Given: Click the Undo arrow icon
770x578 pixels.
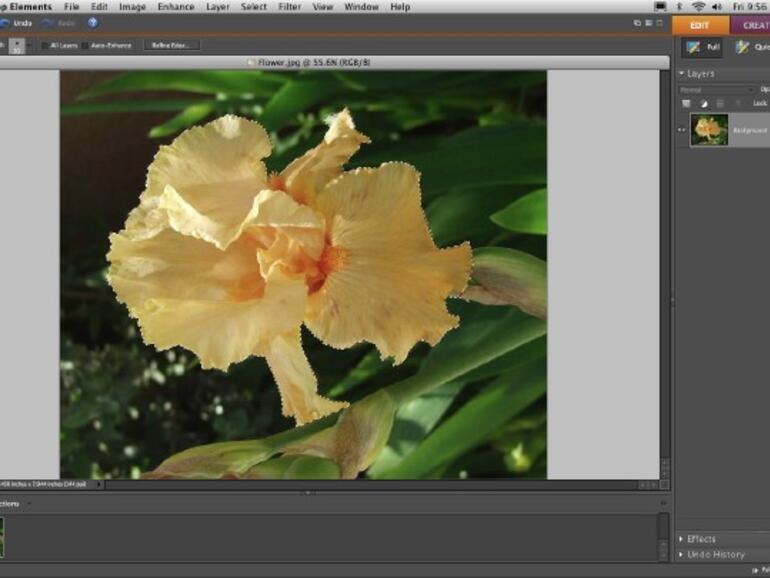Looking at the screenshot, I should click(x=5, y=23).
